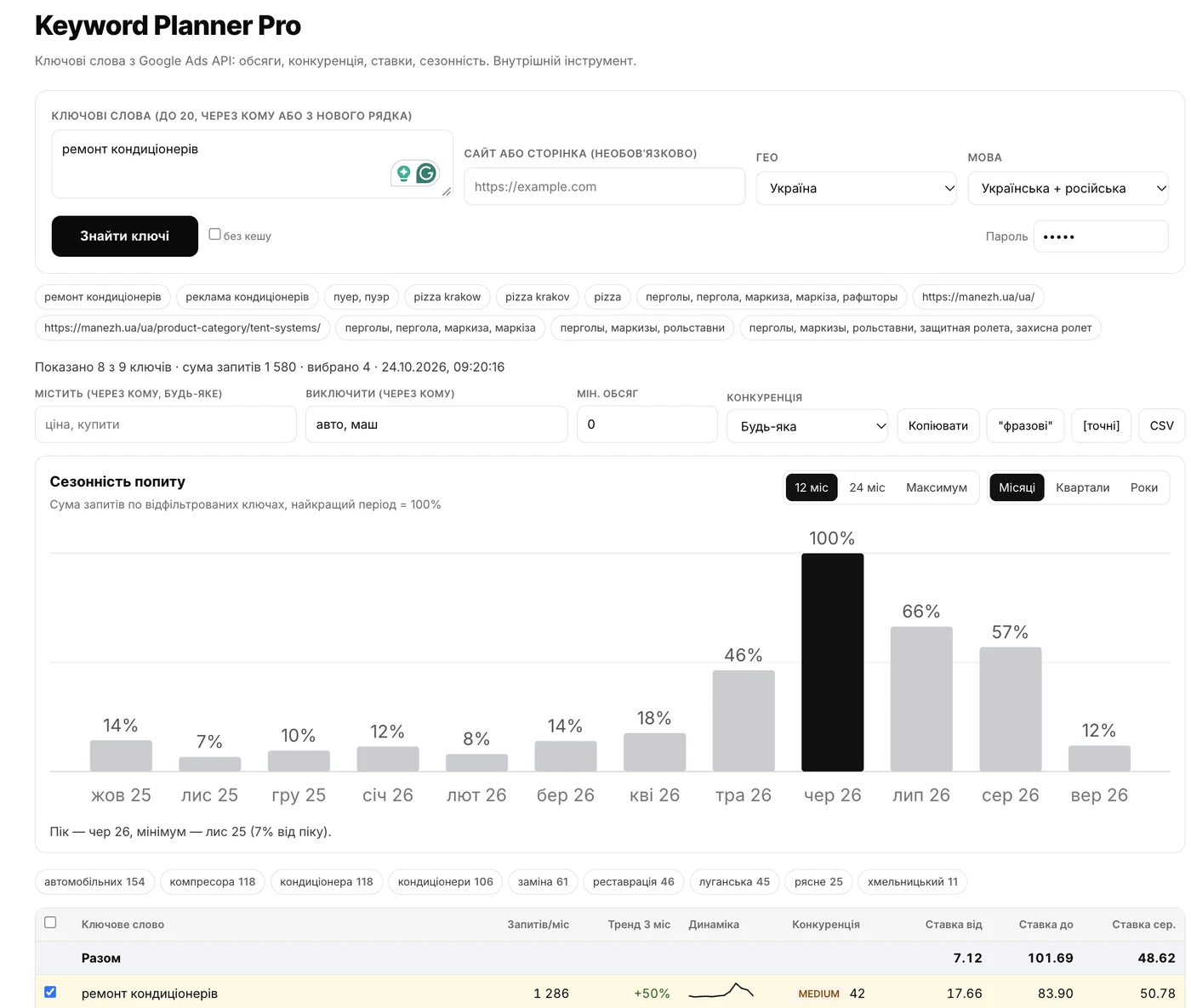
Task: Click the green lightbulb extension icon
Action: tap(403, 174)
